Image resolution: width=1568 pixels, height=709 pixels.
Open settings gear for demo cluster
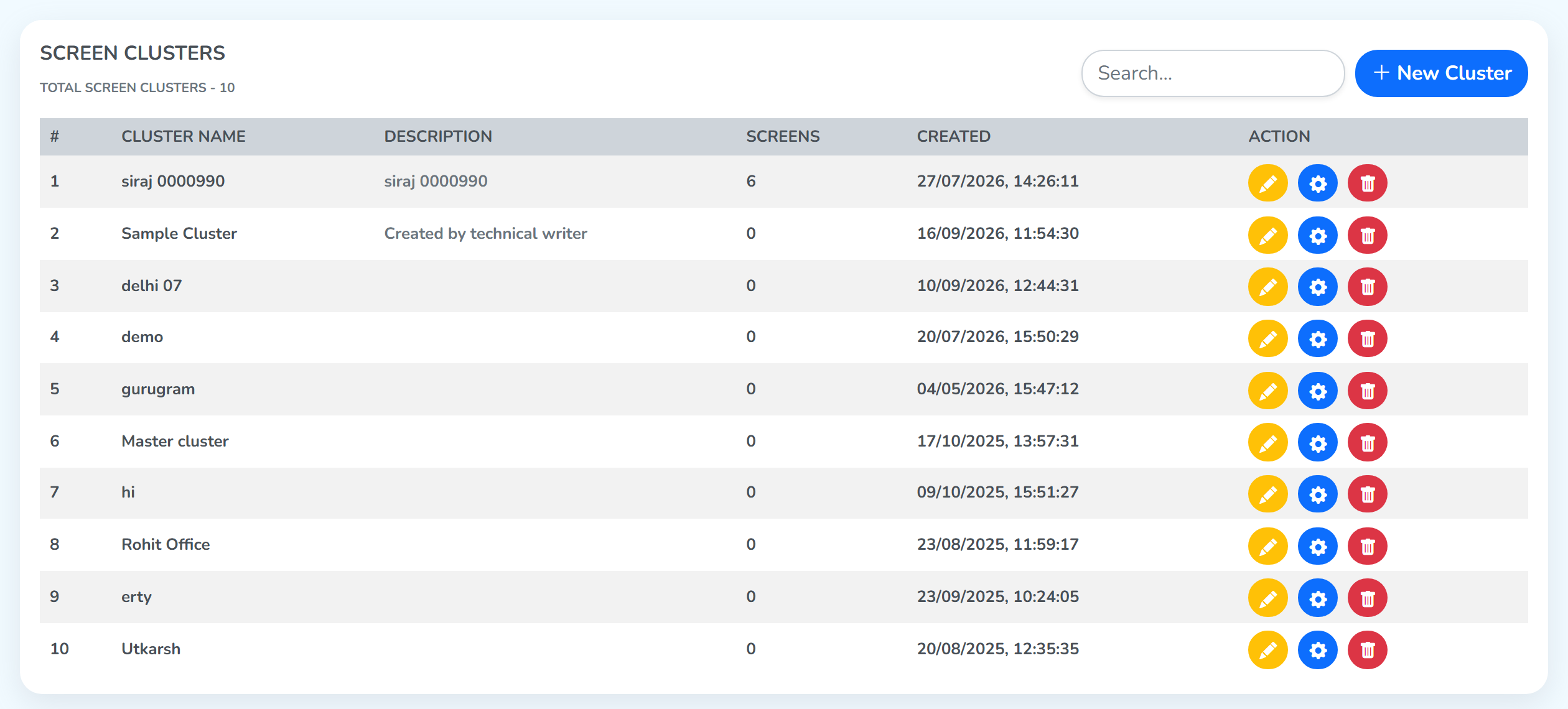[1317, 338]
